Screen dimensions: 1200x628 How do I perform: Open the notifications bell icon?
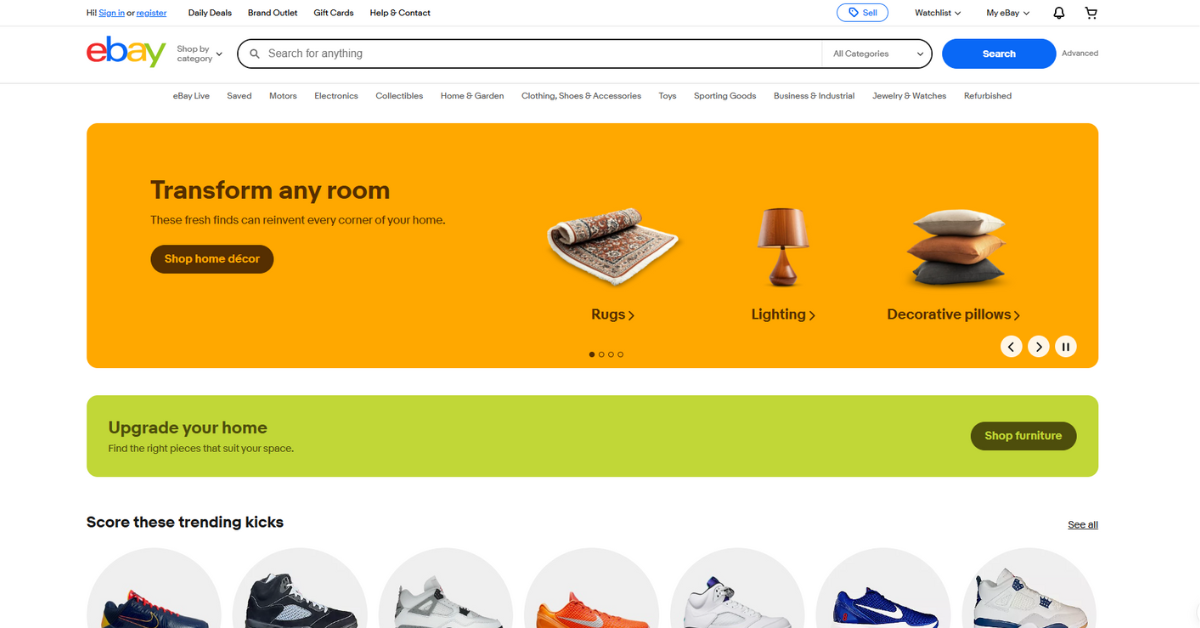pos(1059,13)
